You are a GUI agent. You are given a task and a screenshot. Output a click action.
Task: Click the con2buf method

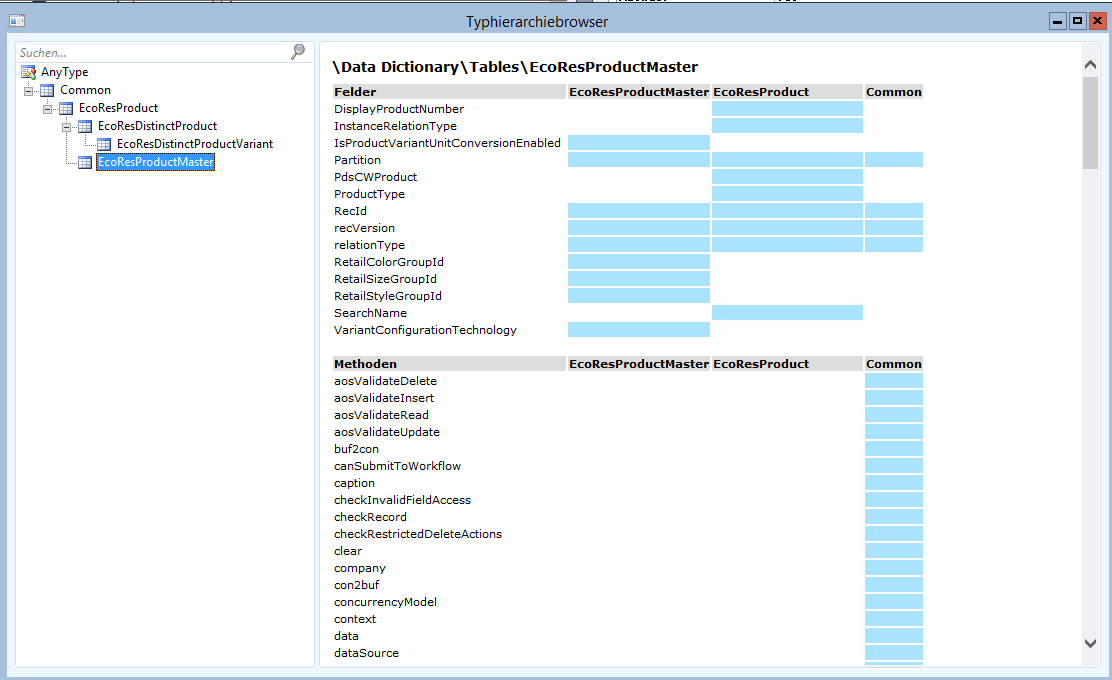(x=356, y=586)
